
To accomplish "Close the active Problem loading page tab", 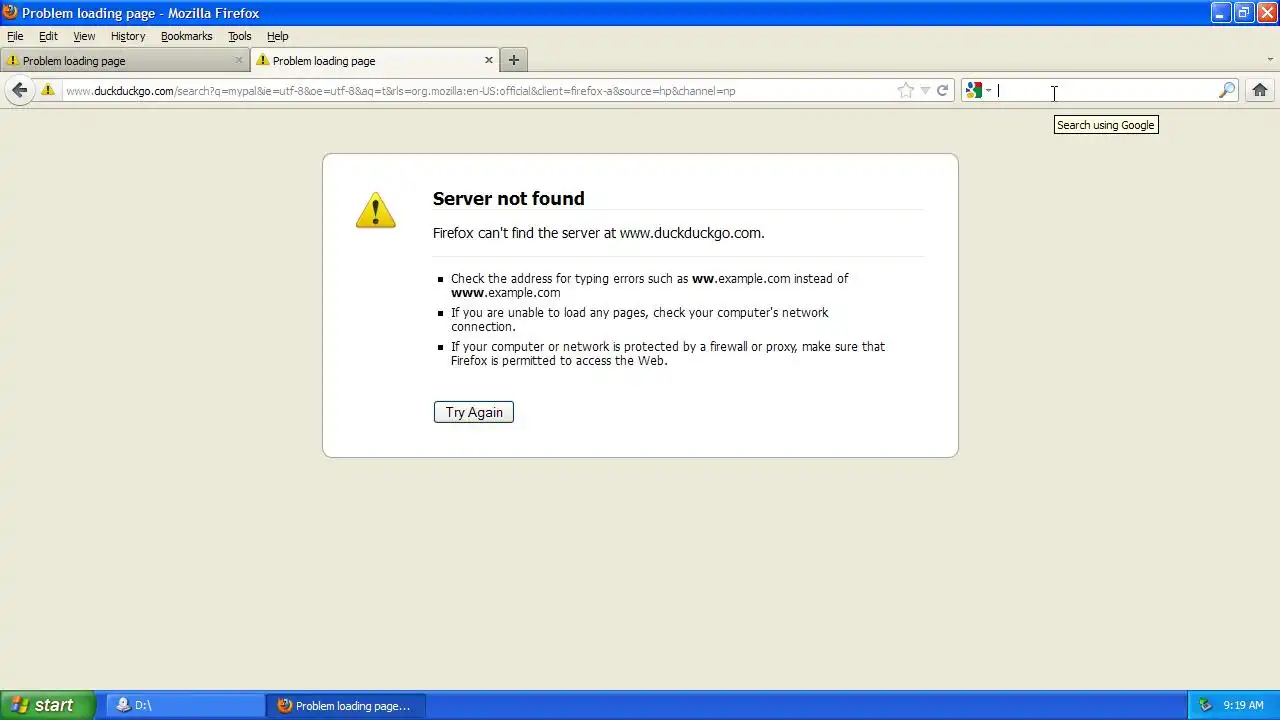I will [489, 60].
